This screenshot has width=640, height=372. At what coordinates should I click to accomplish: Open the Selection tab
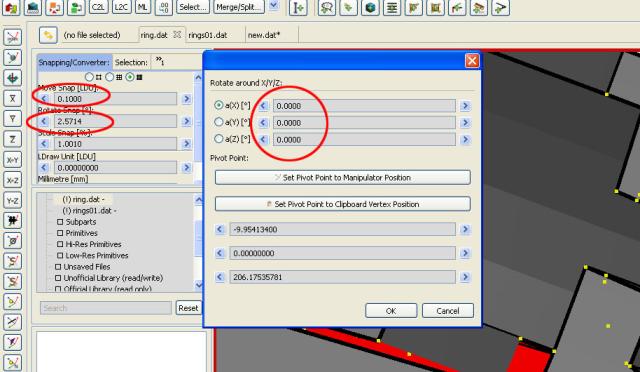tap(131, 62)
